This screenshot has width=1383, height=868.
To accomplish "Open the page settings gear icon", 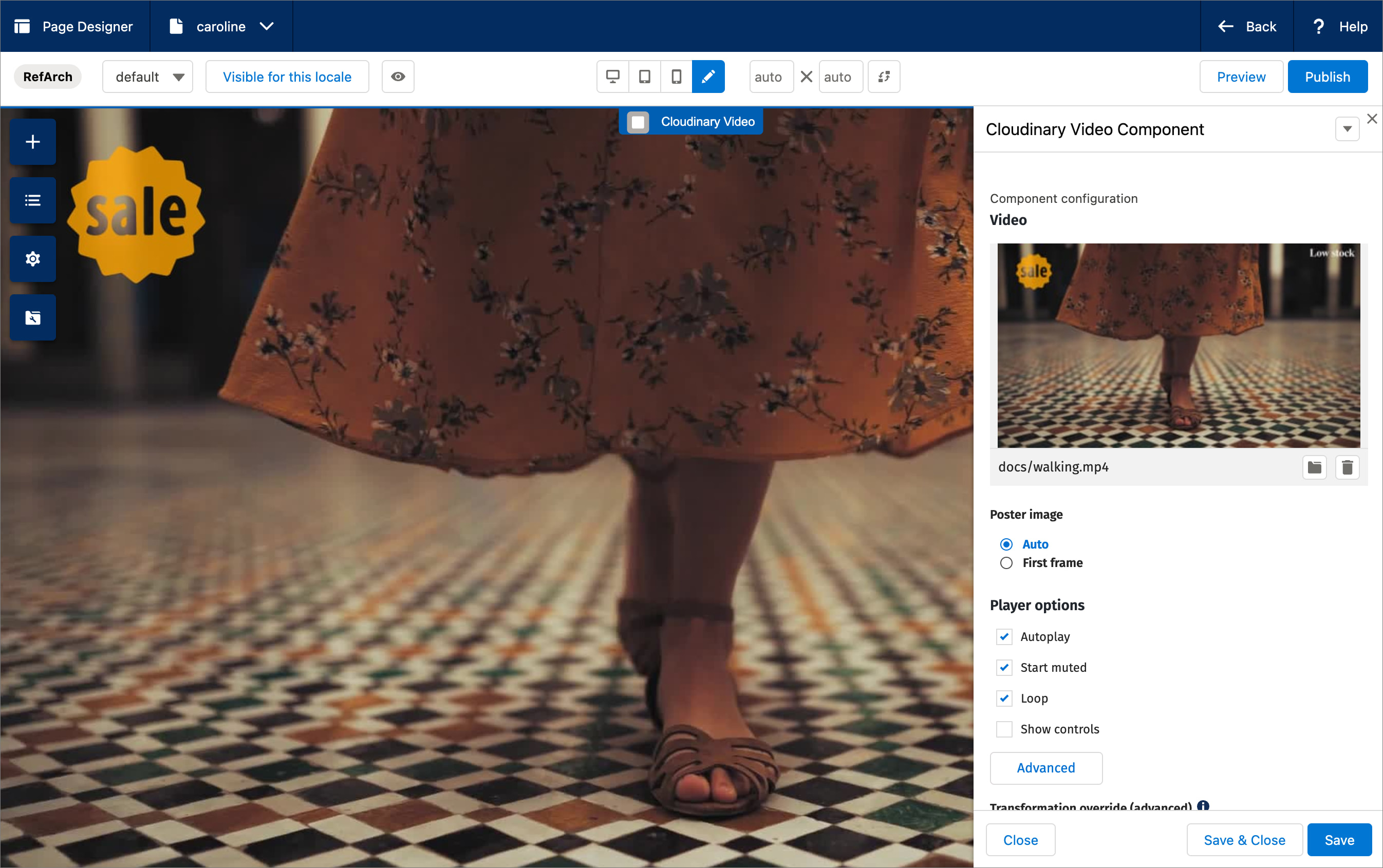I will 33,259.
